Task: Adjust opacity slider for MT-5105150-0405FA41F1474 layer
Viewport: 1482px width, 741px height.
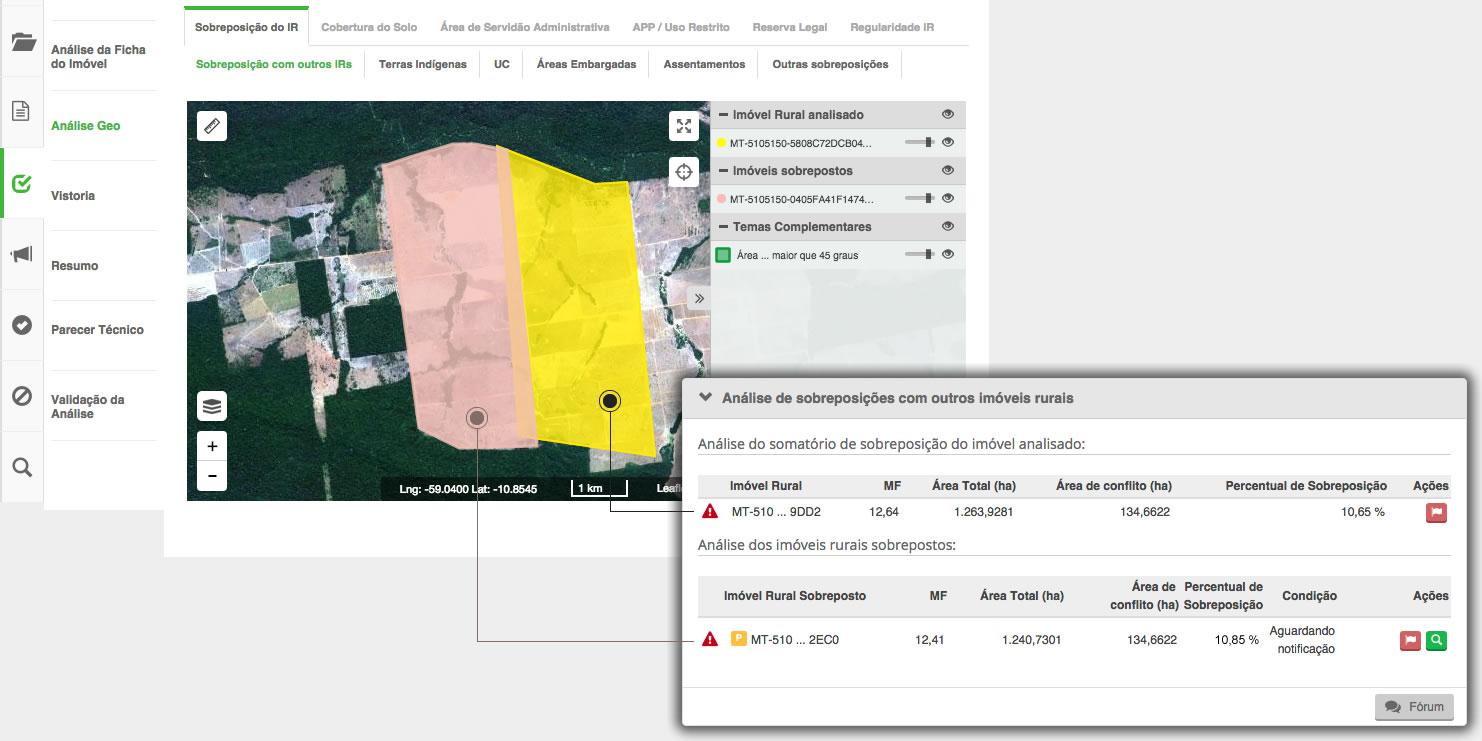Action: (920, 199)
